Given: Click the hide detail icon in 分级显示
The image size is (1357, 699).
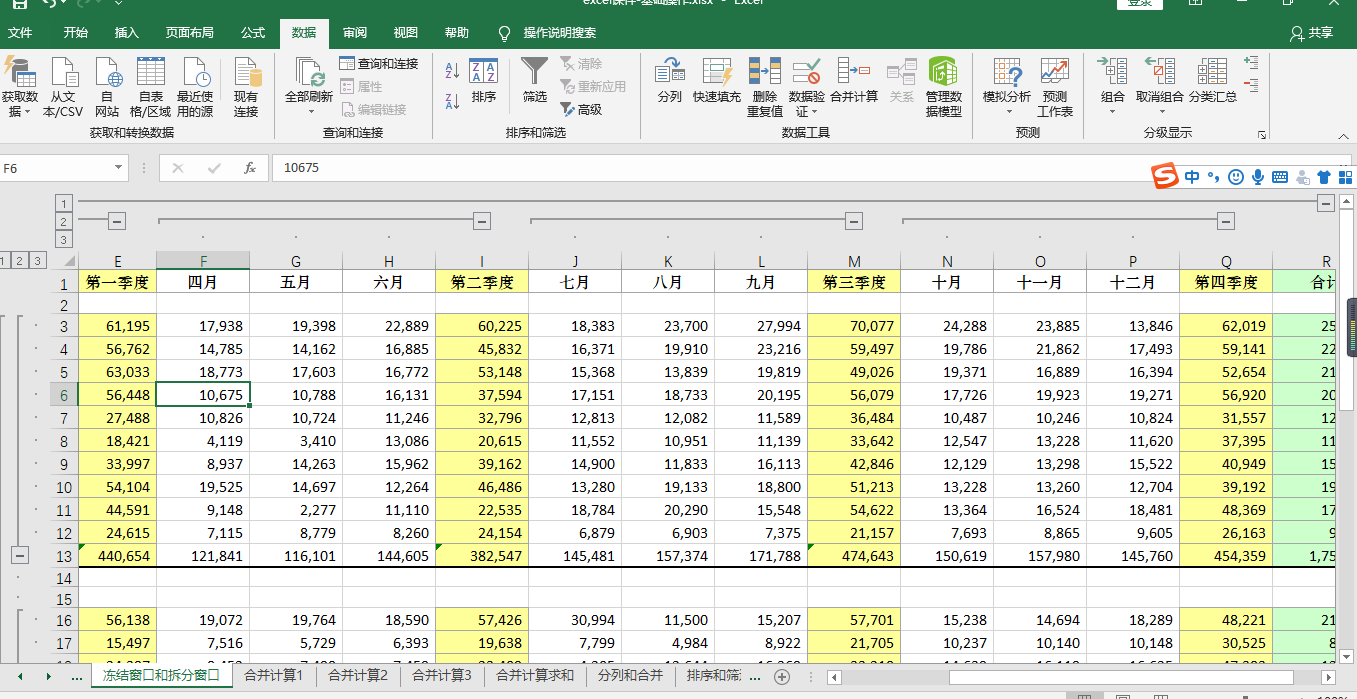Looking at the screenshot, I should [x=1251, y=84].
